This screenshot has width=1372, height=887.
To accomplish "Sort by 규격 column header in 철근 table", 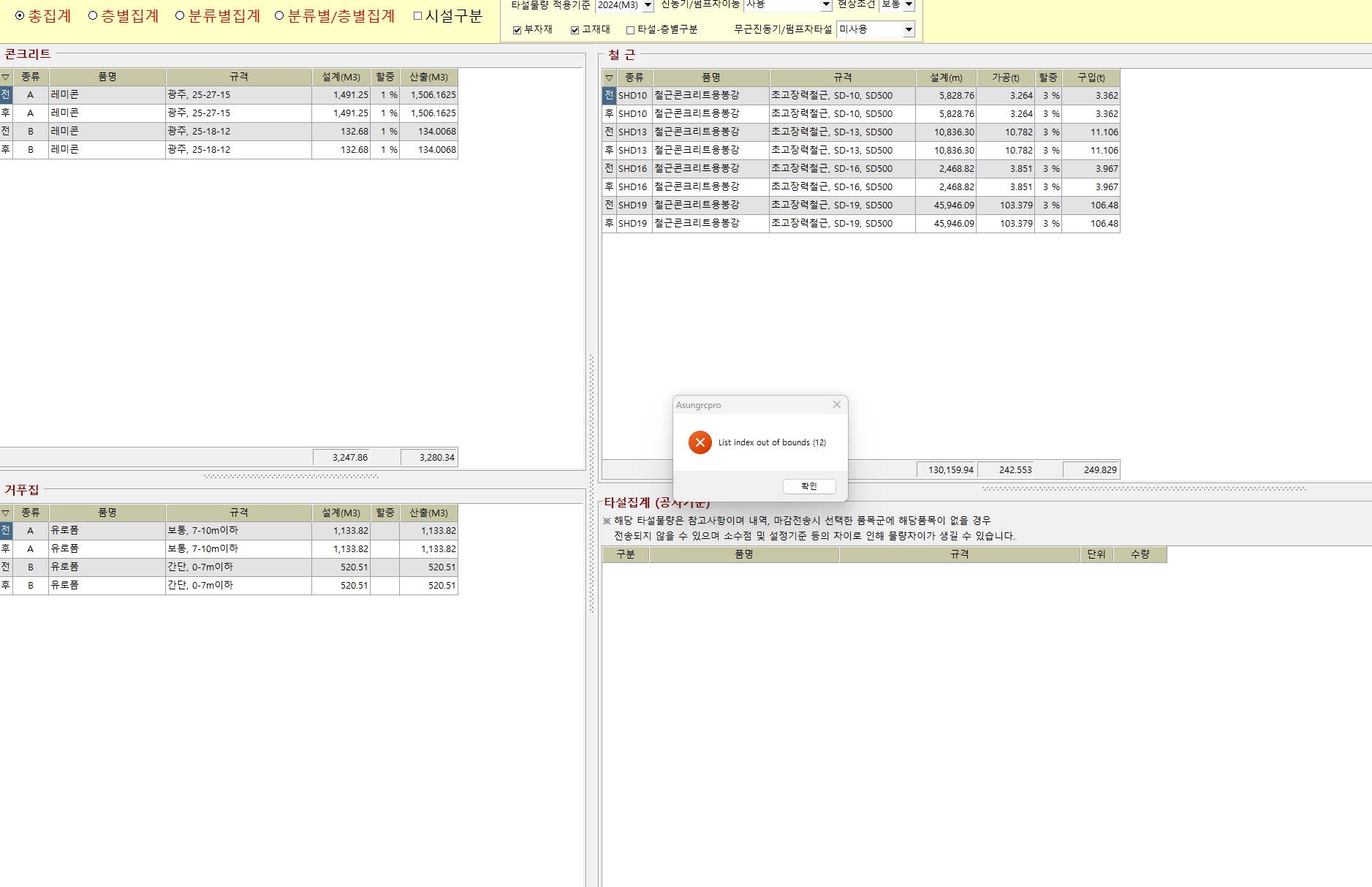I will tap(842, 78).
